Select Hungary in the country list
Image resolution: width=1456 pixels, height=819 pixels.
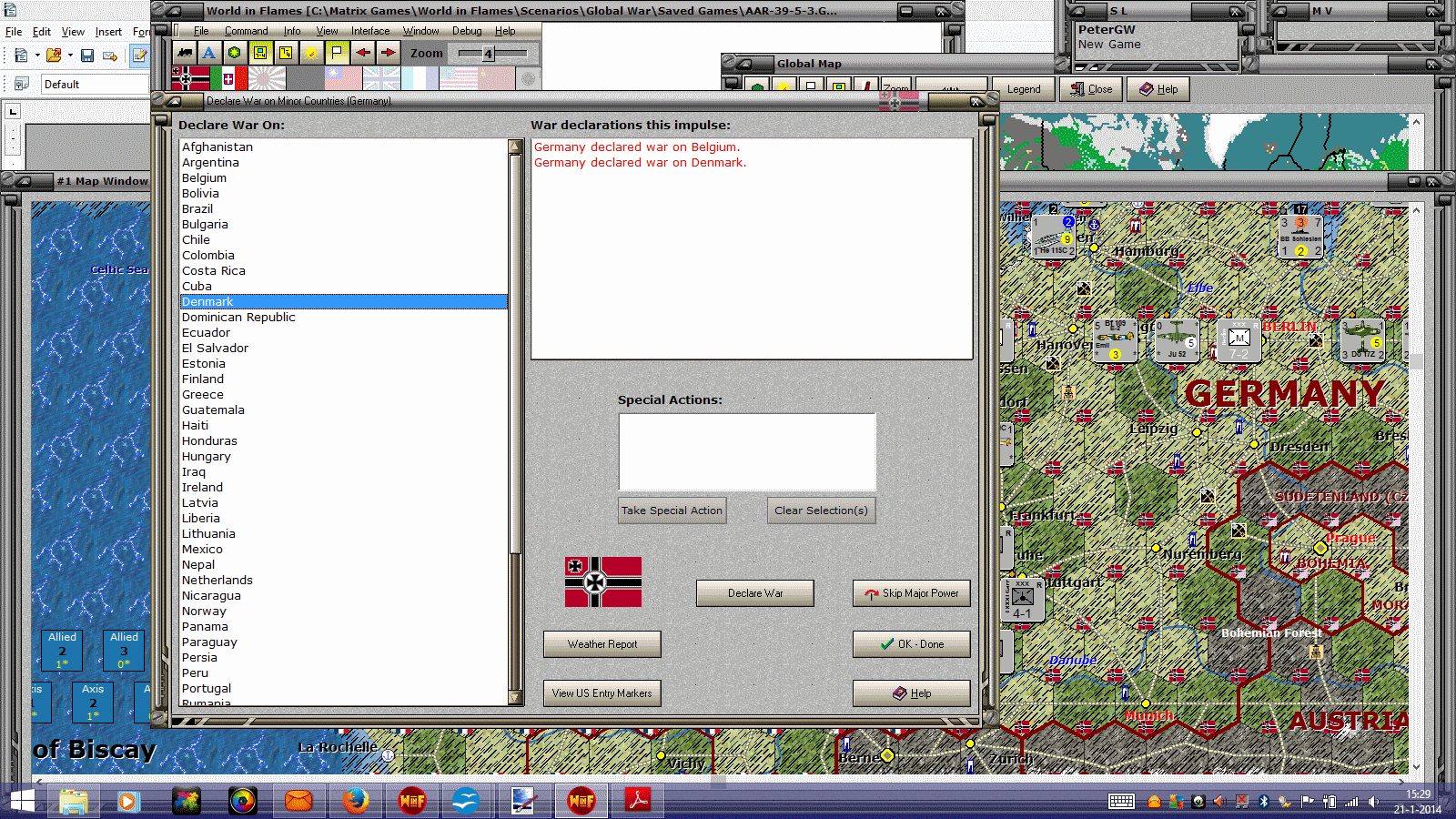click(344, 457)
